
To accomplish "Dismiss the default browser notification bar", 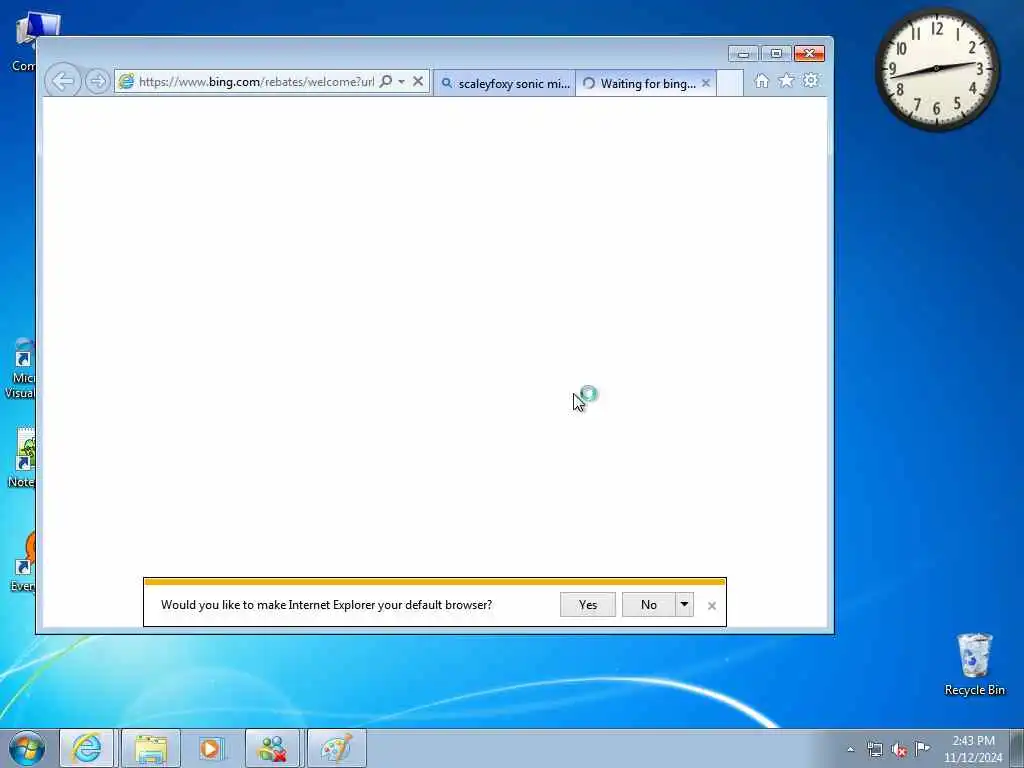I will click(x=712, y=606).
